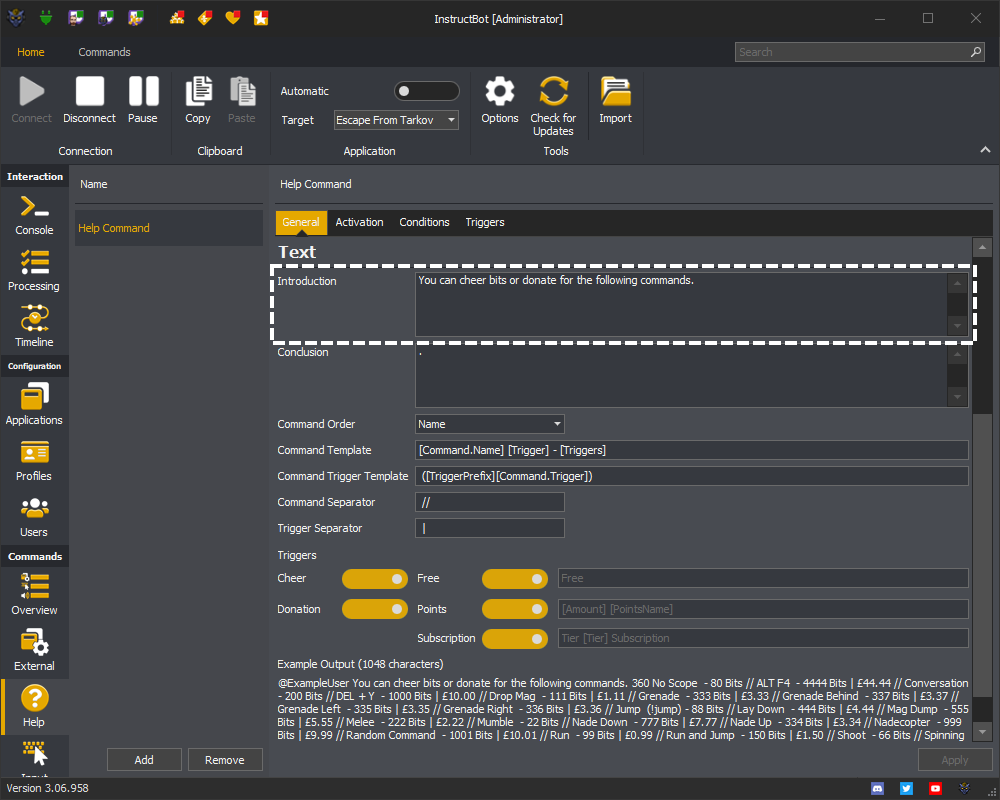Screen dimensions: 1000x800
Task: Edit the Command Separator field
Action: tap(490, 503)
